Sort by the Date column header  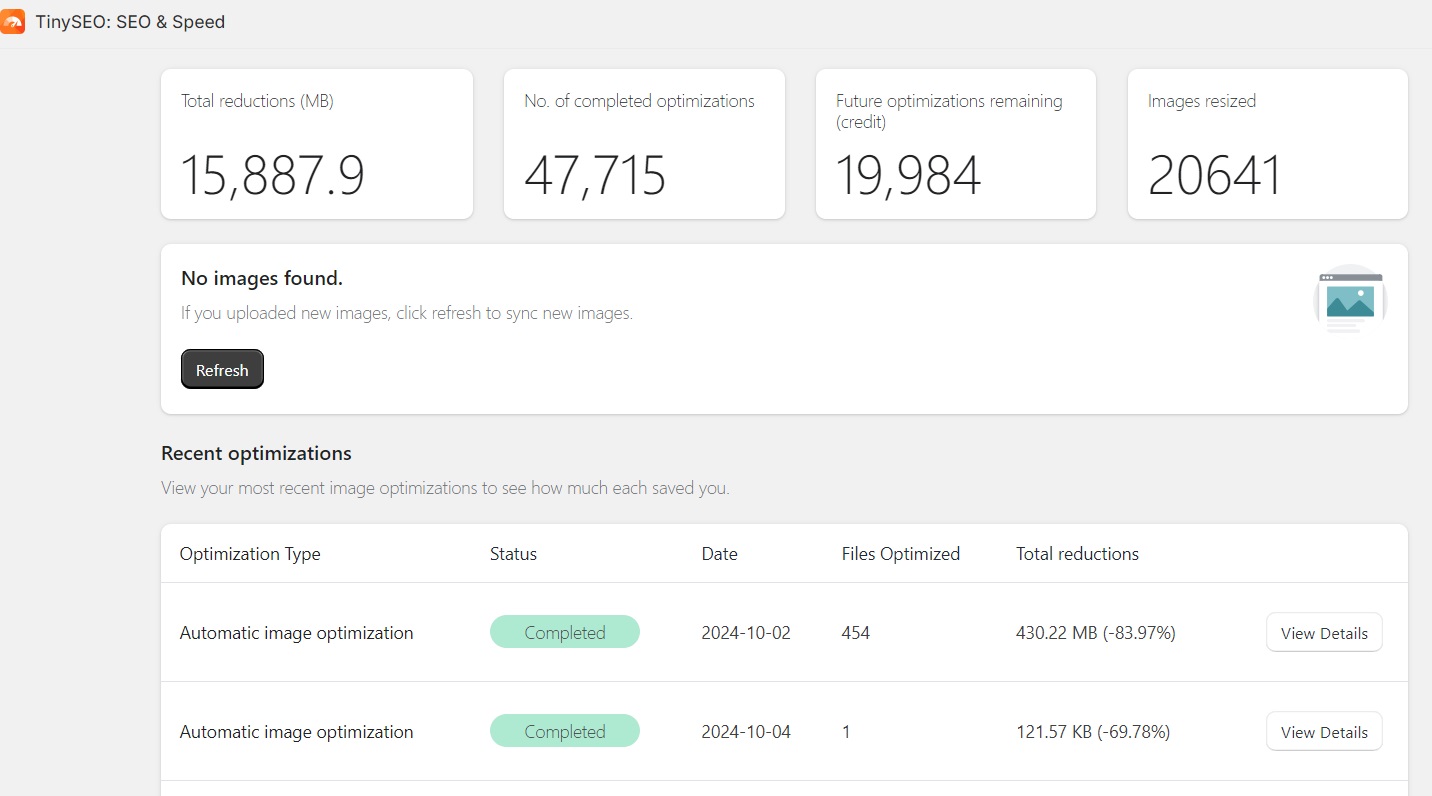719,553
